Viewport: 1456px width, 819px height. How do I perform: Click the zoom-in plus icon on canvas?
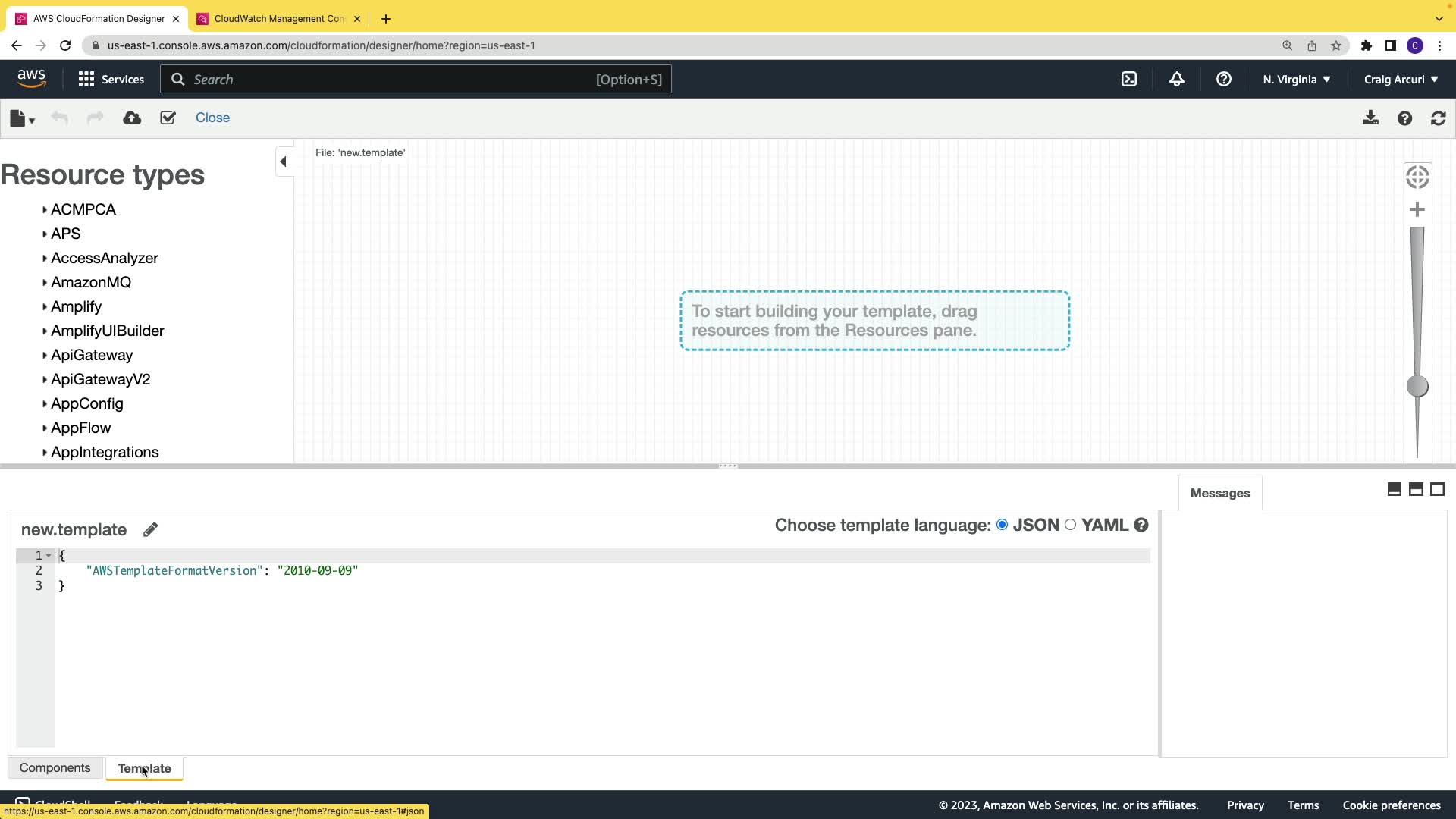[1417, 210]
